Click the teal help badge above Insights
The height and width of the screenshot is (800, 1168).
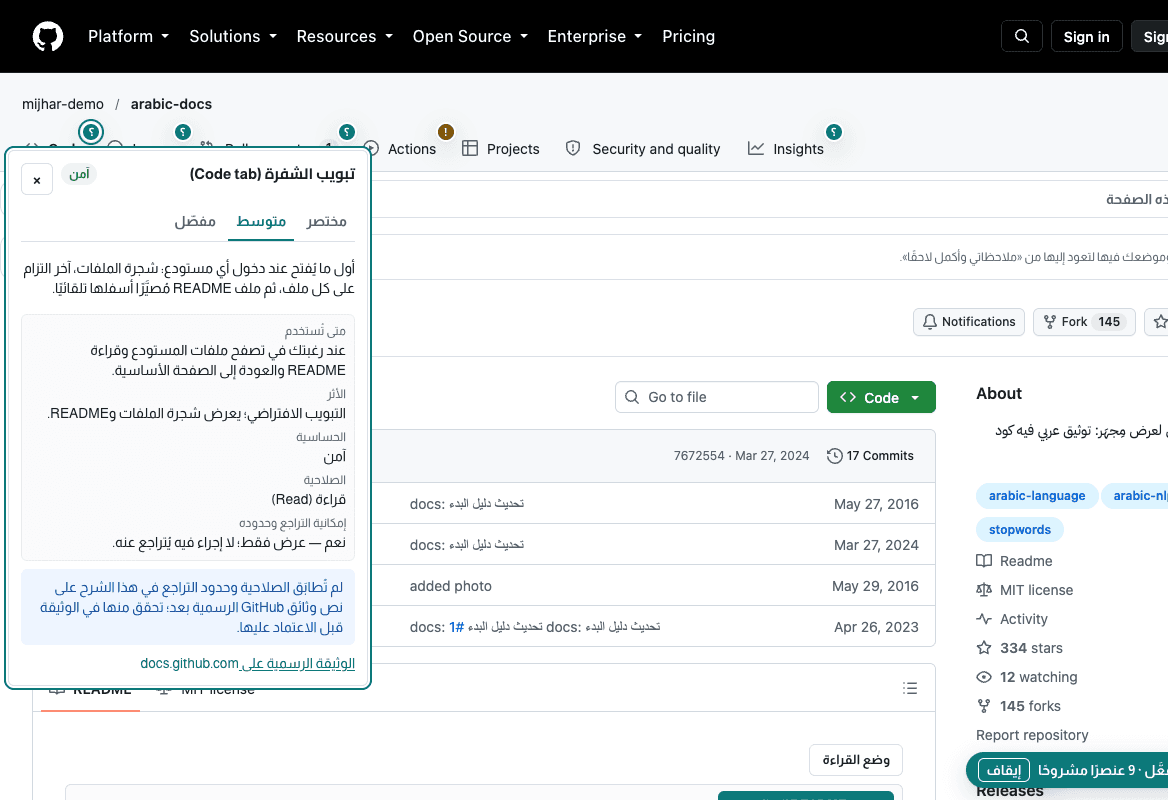click(834, 132)
